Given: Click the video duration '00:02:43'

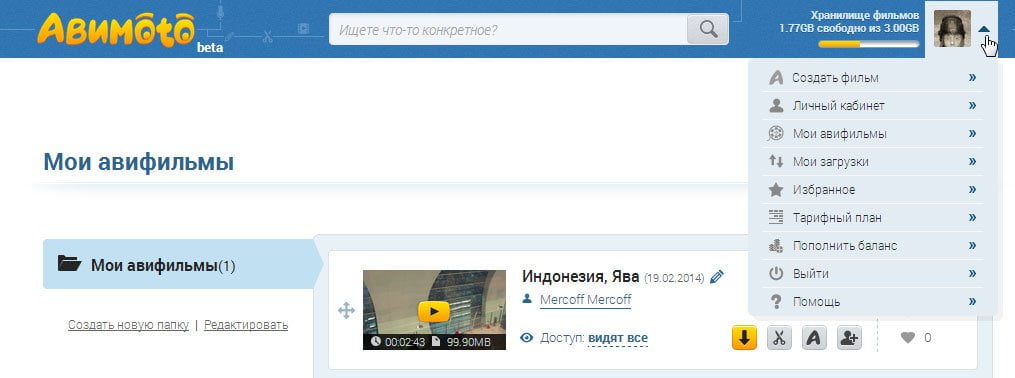Looking at the screenshot, I should click(x=405, y=342).
